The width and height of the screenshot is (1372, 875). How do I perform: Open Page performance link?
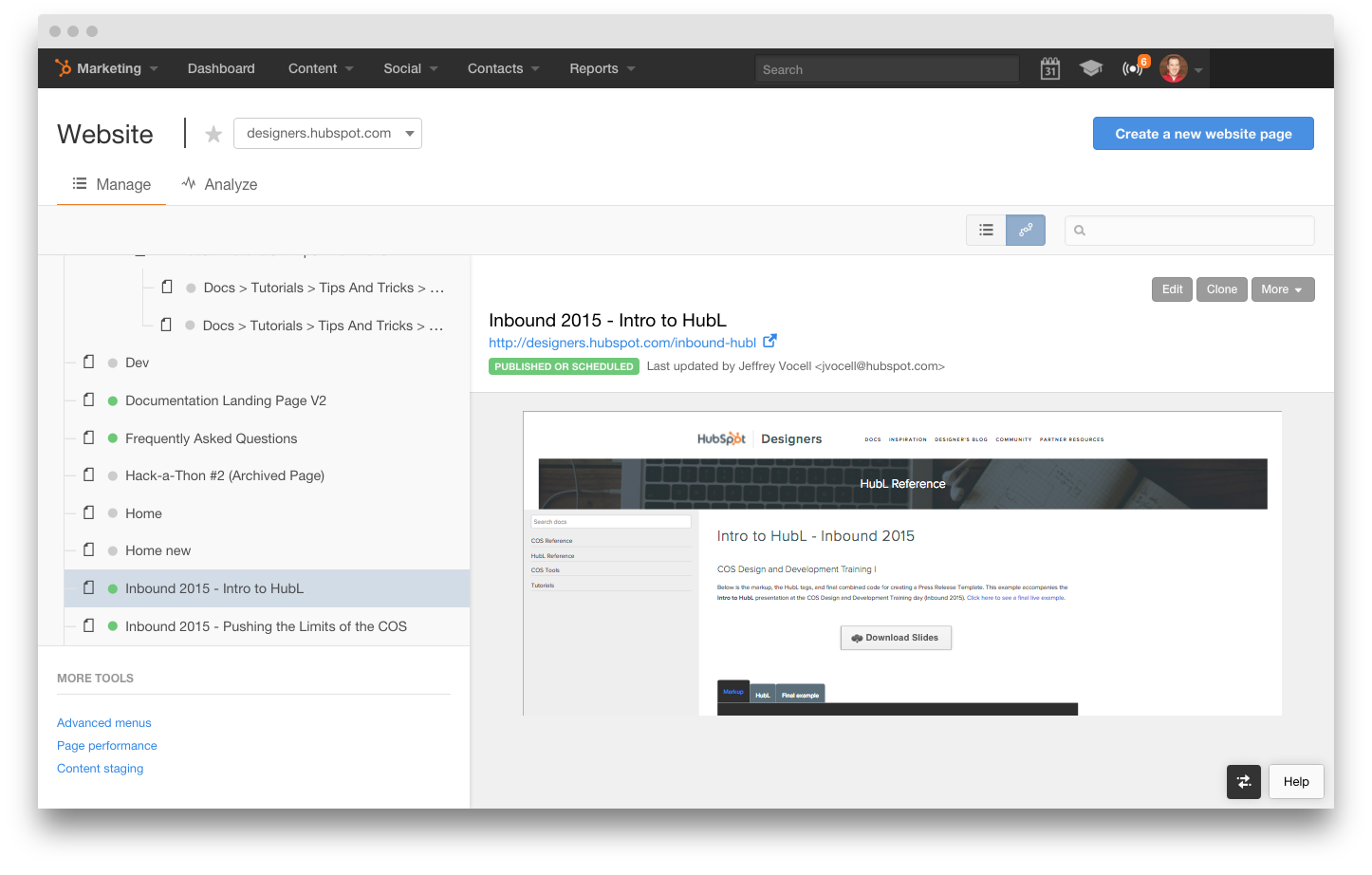107,746
